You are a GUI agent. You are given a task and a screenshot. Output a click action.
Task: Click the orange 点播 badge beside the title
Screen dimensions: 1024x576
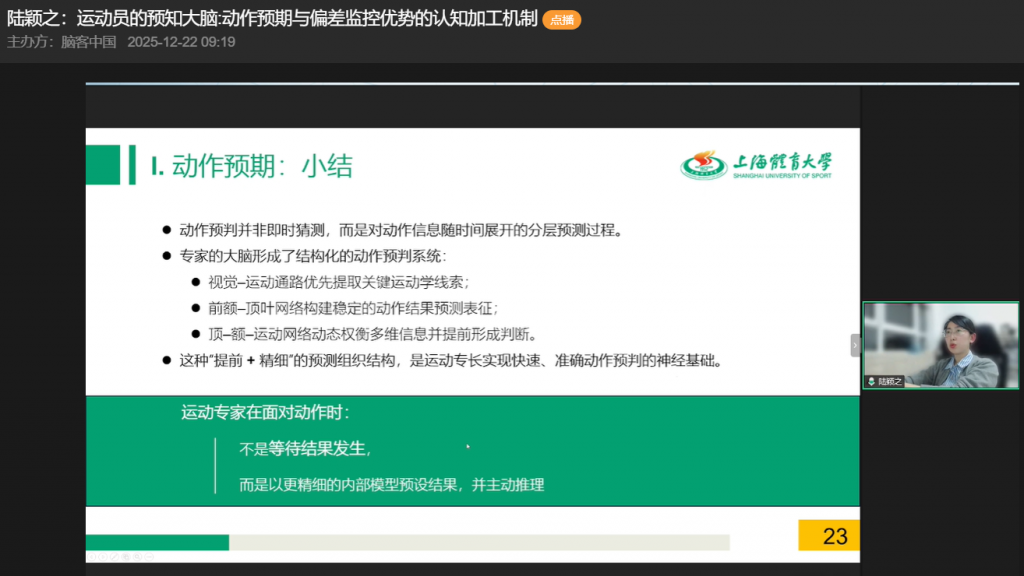(x=561, y=20)
